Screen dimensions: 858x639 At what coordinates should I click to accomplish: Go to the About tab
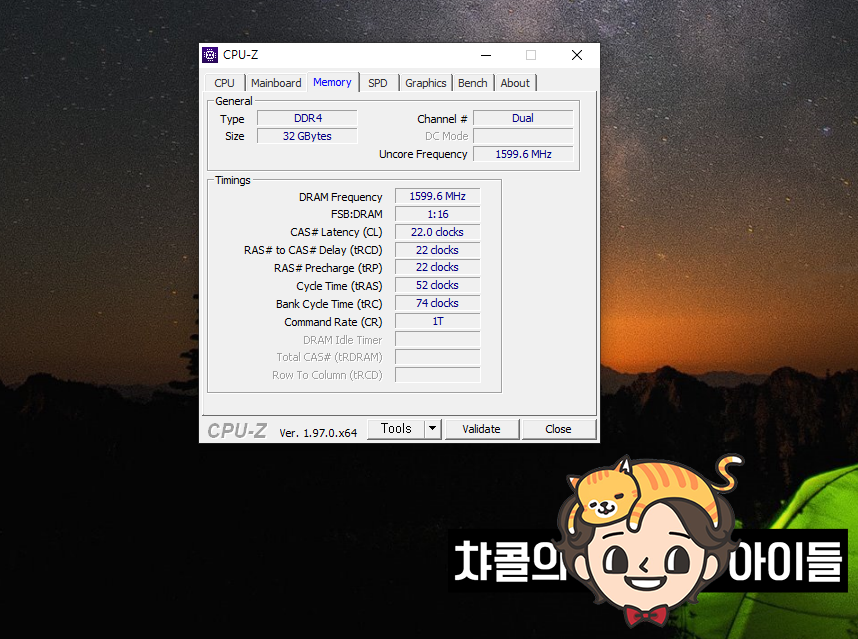[515, 83]
